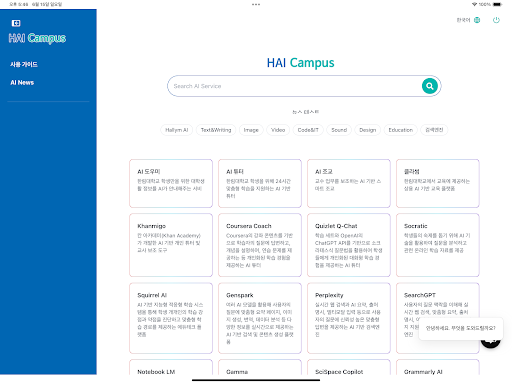512x384 pixels.
Task: Open the Gamma service card
Action: tap(260, 367)
